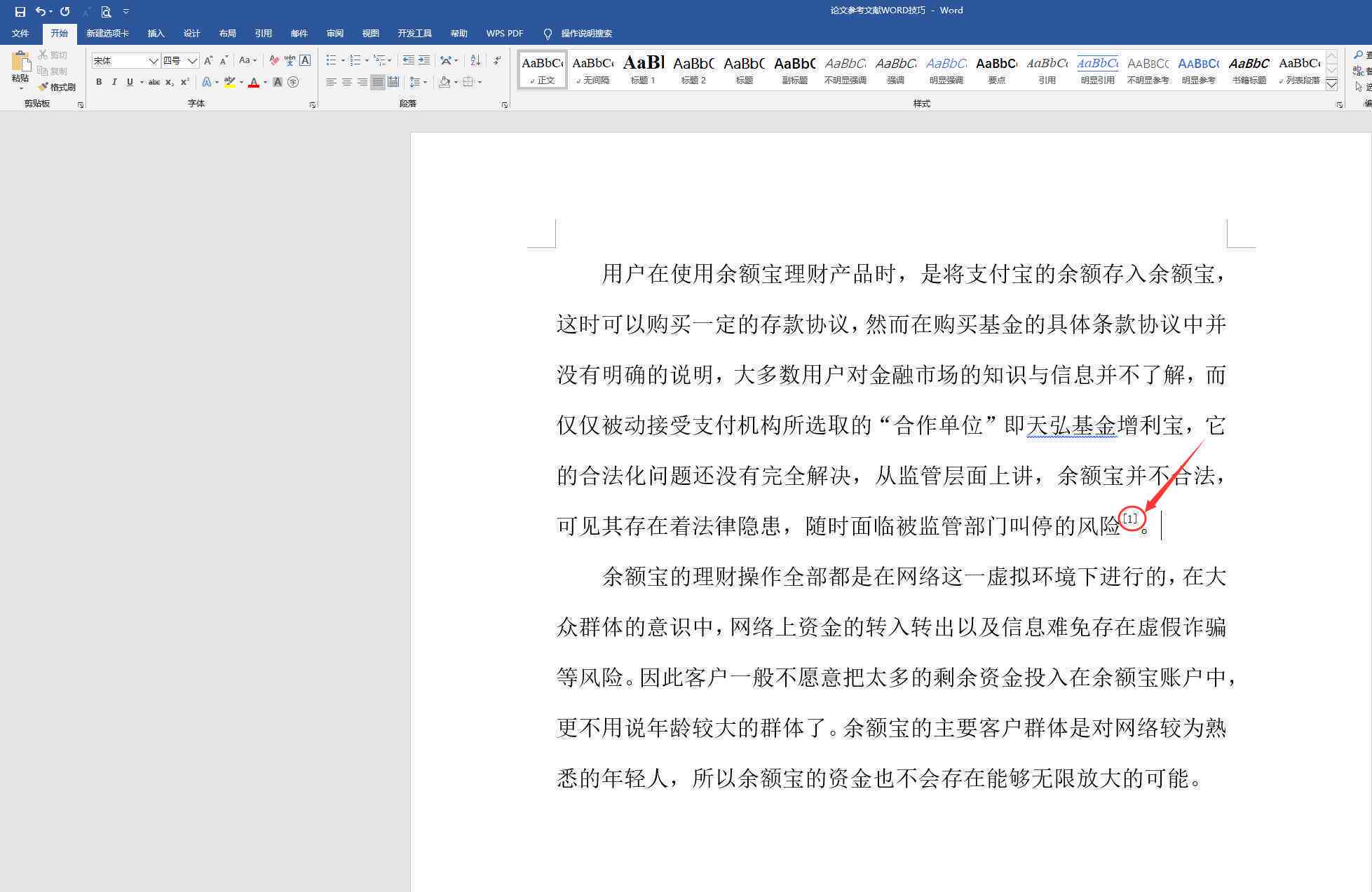Toggle superscript formatting

click(184, 82)
